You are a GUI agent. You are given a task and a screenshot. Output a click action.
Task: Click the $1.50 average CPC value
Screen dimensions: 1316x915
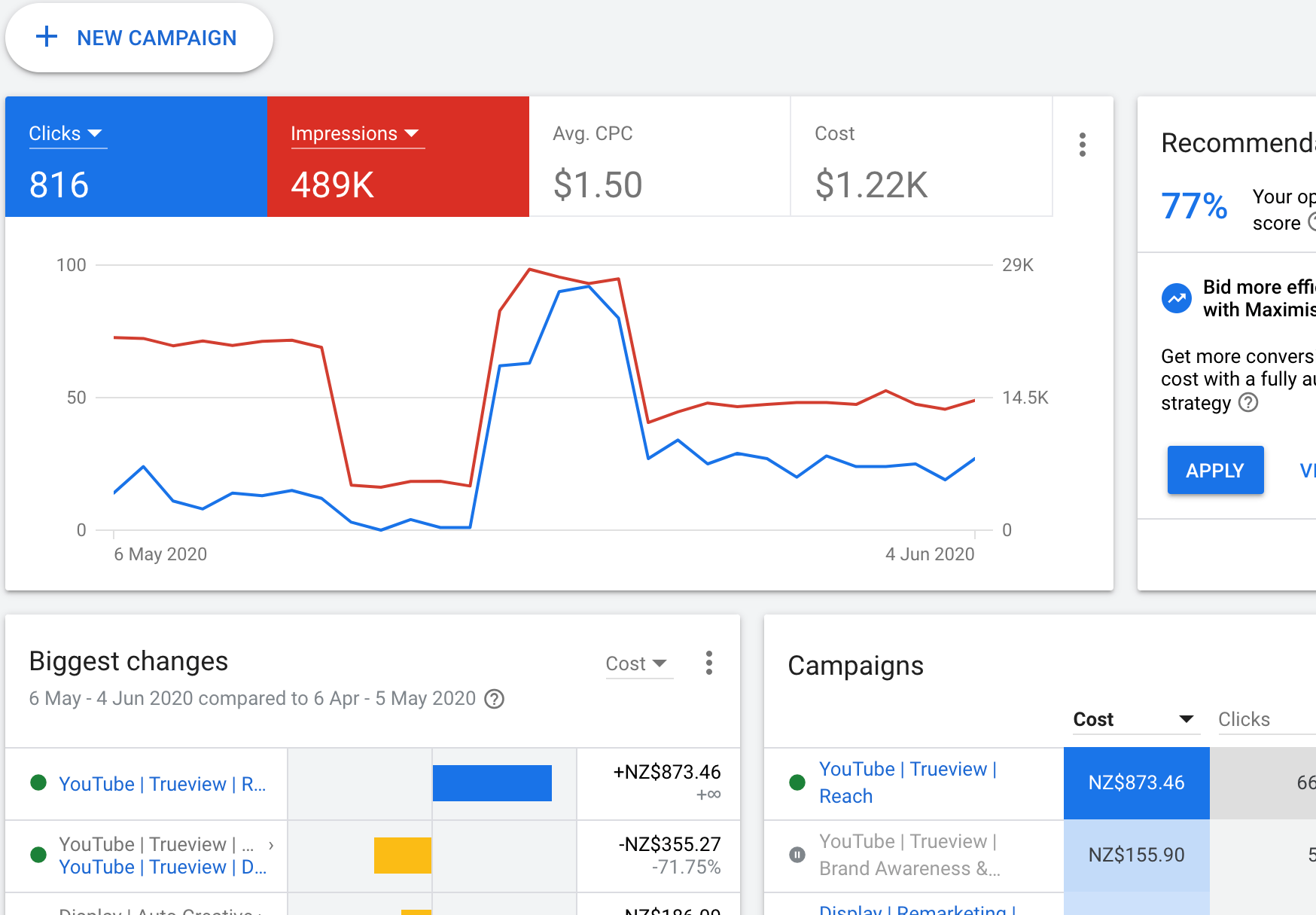tap(598, 185)
